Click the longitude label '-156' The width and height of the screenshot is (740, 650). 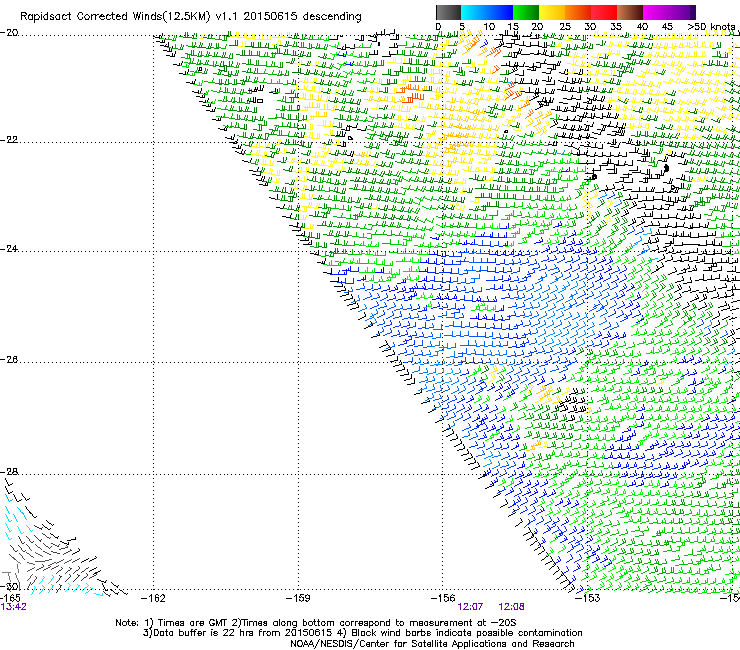[x=443, y=598]
